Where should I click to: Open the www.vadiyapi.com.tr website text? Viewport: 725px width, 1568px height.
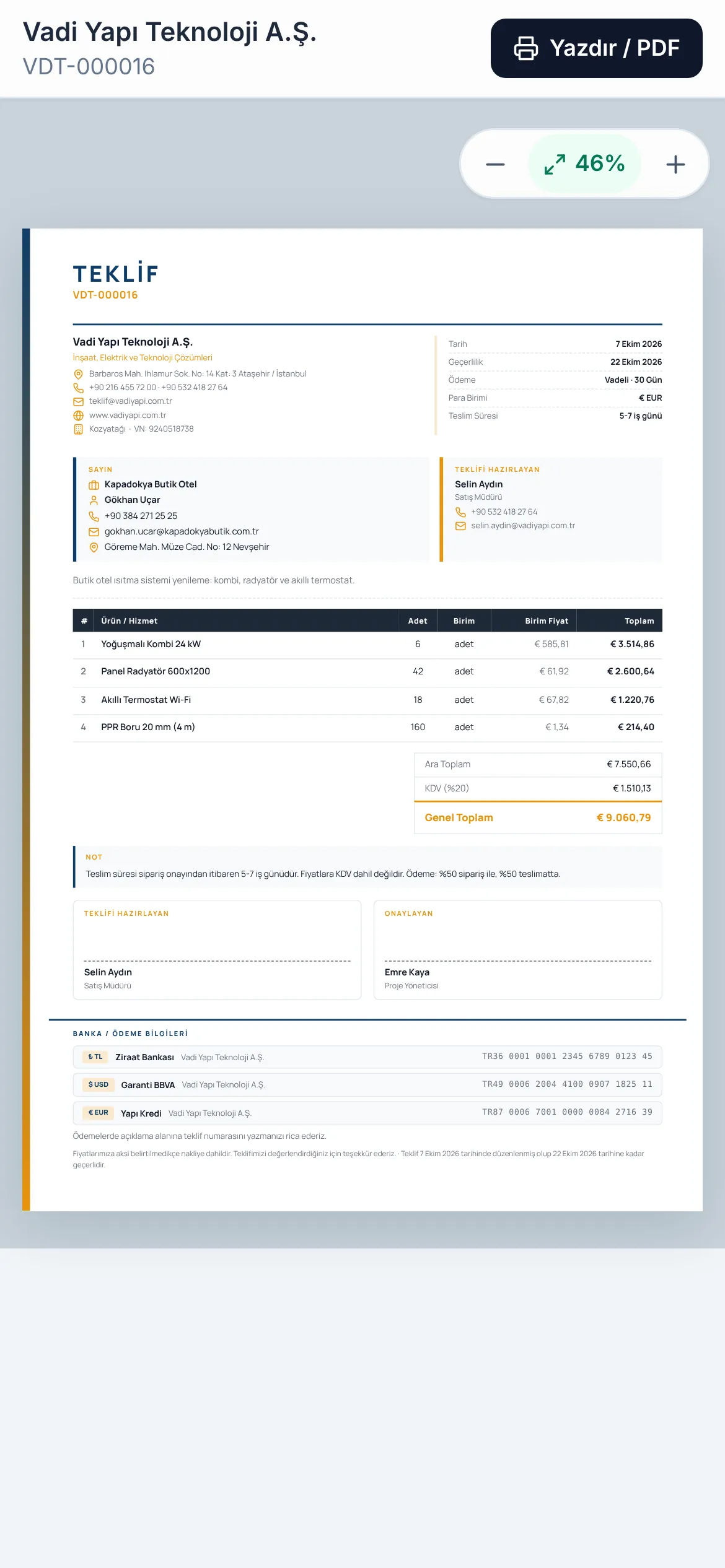pyautogui.click(x=128, y=416)
